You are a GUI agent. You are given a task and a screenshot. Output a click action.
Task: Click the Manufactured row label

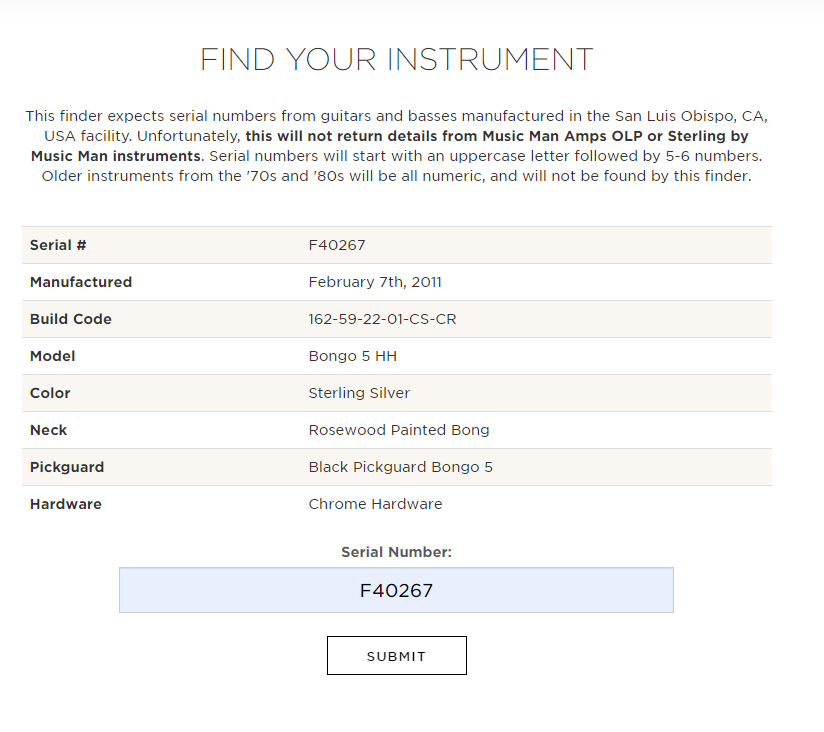point(81,282)
